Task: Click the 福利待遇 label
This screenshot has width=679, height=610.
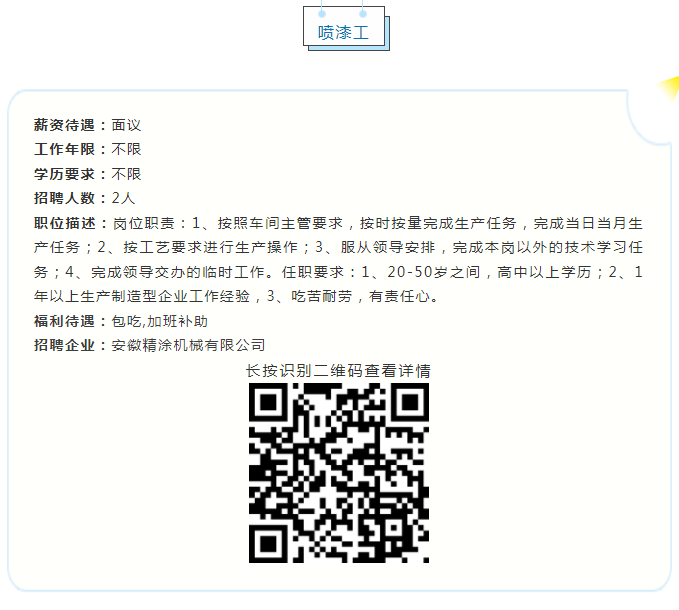Action: pyautogui.click(x=64, y=321)
